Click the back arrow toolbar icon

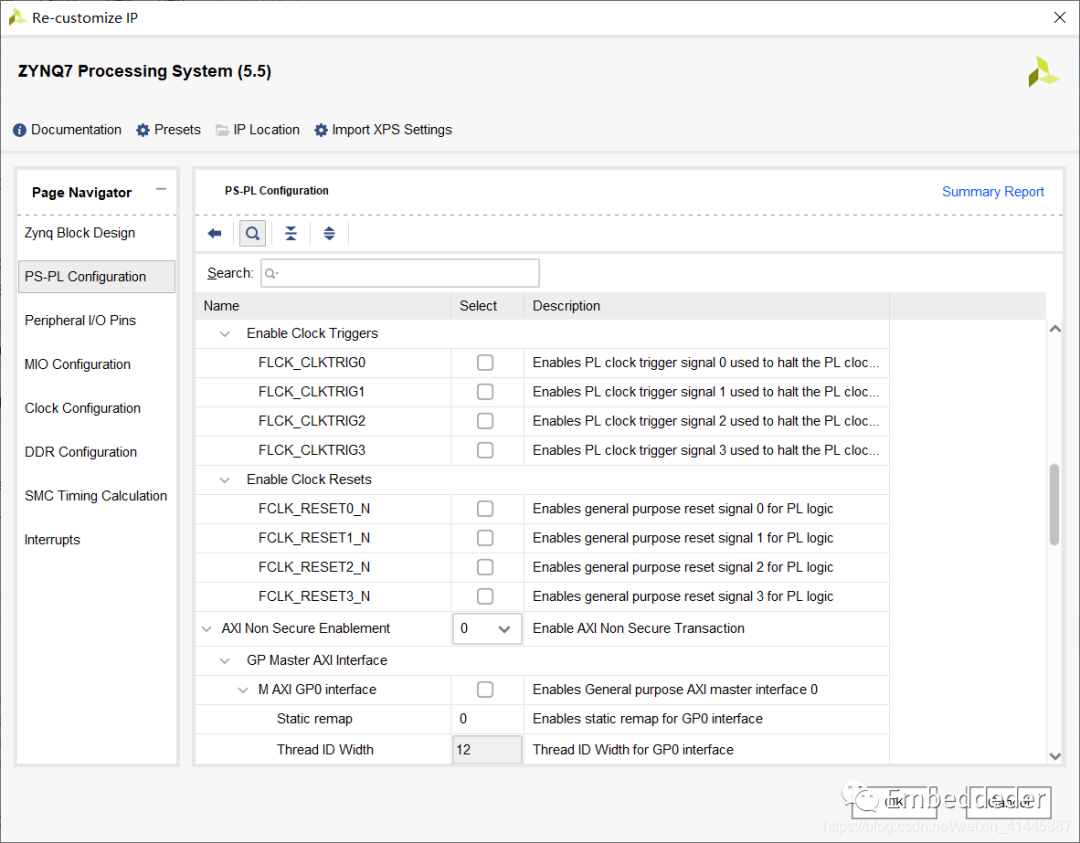[214, 233]
